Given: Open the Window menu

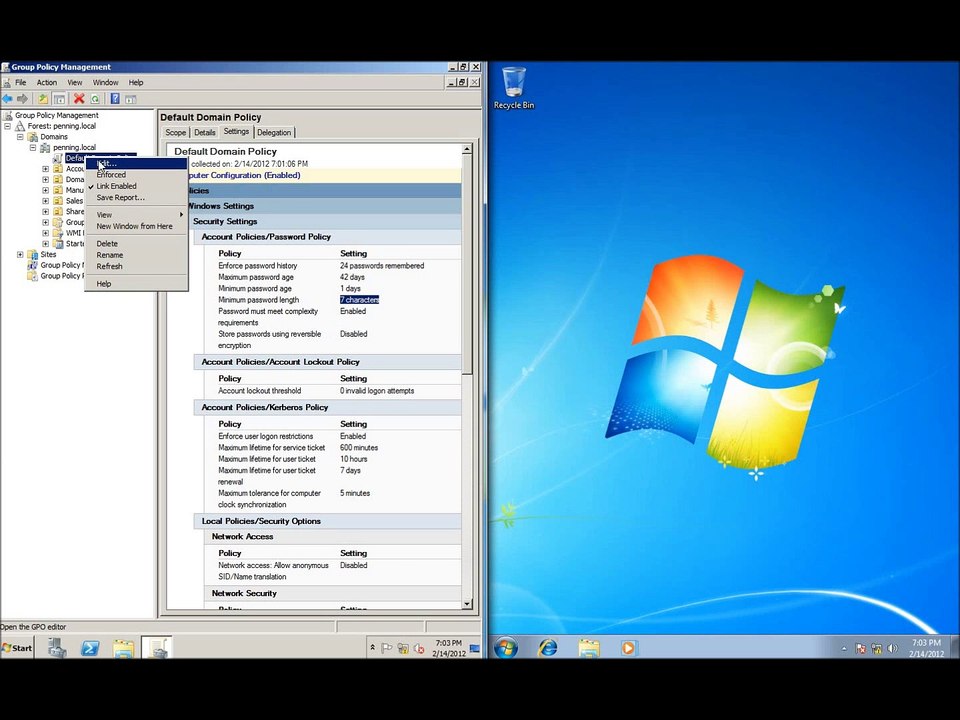Looking at the screenshot, I should coord(105,83).
